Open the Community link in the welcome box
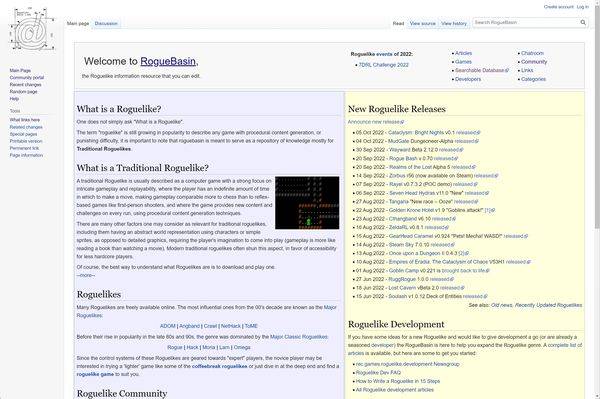This screenshot has width=600, height=399. 534,62
